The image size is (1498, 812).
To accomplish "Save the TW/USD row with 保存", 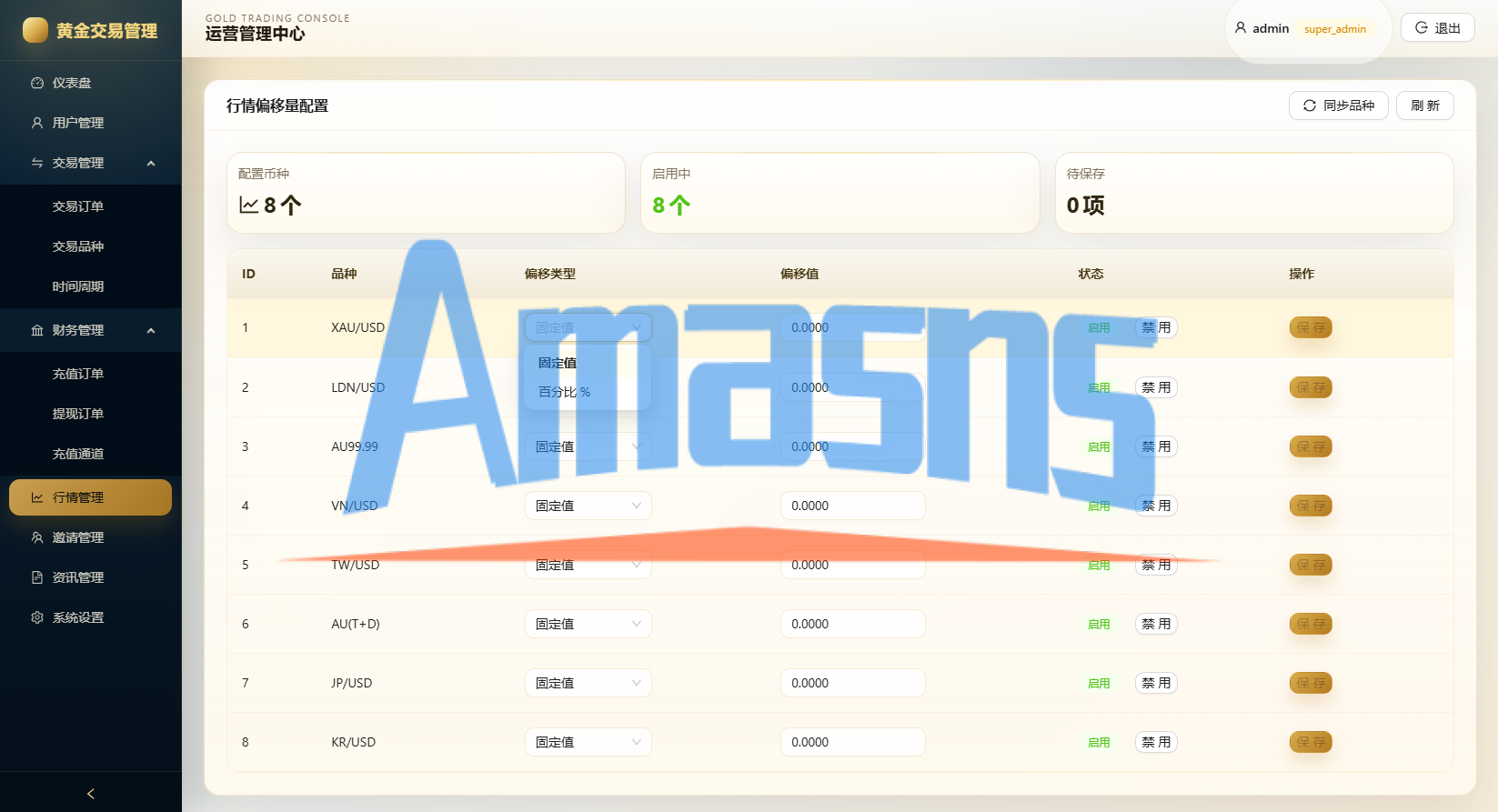I will 1311,565.
